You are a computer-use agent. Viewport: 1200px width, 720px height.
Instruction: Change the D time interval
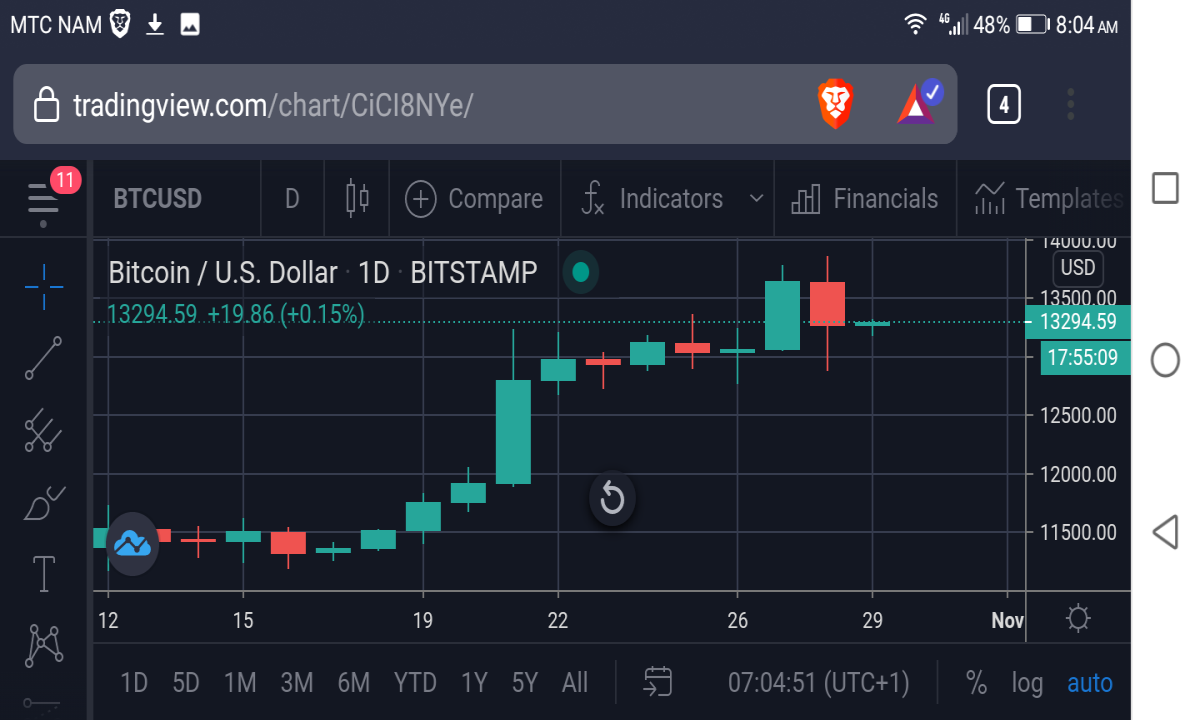tap(292, 199)
